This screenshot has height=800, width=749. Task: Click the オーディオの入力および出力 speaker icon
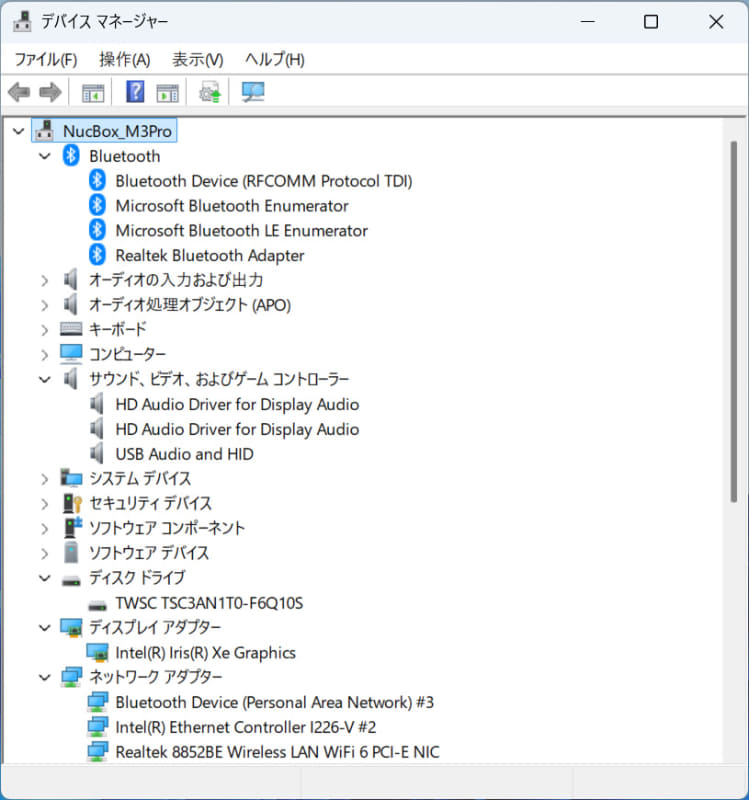tap(70, 280)
